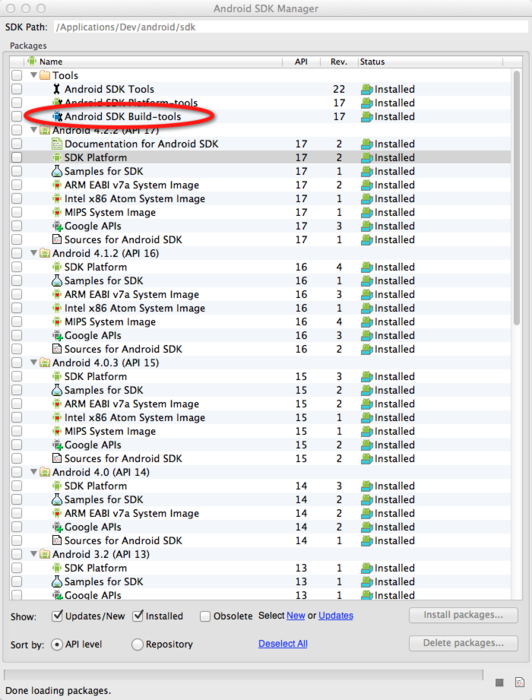Check the Android SDK Tools checkbox
This screenshot has height=700, width=532.
(x=17, y=89)
